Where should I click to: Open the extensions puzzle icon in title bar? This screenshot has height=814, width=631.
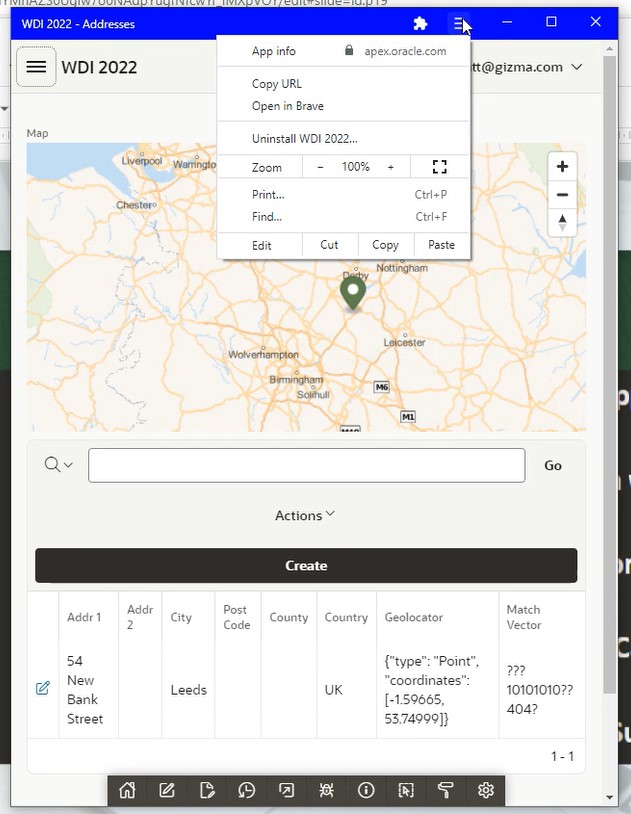[x=420, y=23]
